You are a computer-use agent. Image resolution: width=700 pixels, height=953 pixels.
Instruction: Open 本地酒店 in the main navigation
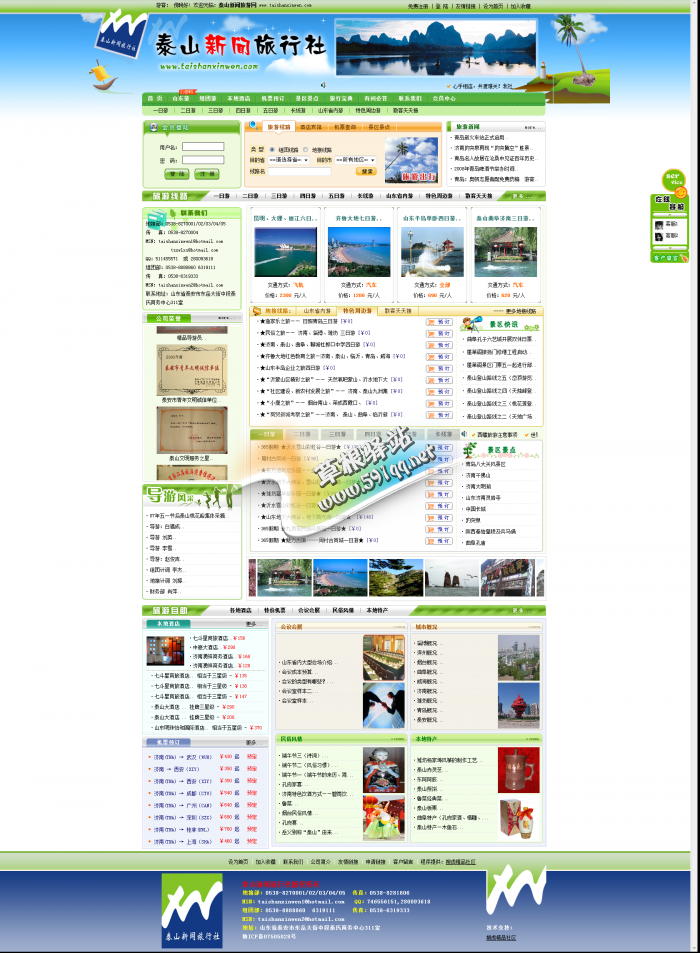pos(239,98)
